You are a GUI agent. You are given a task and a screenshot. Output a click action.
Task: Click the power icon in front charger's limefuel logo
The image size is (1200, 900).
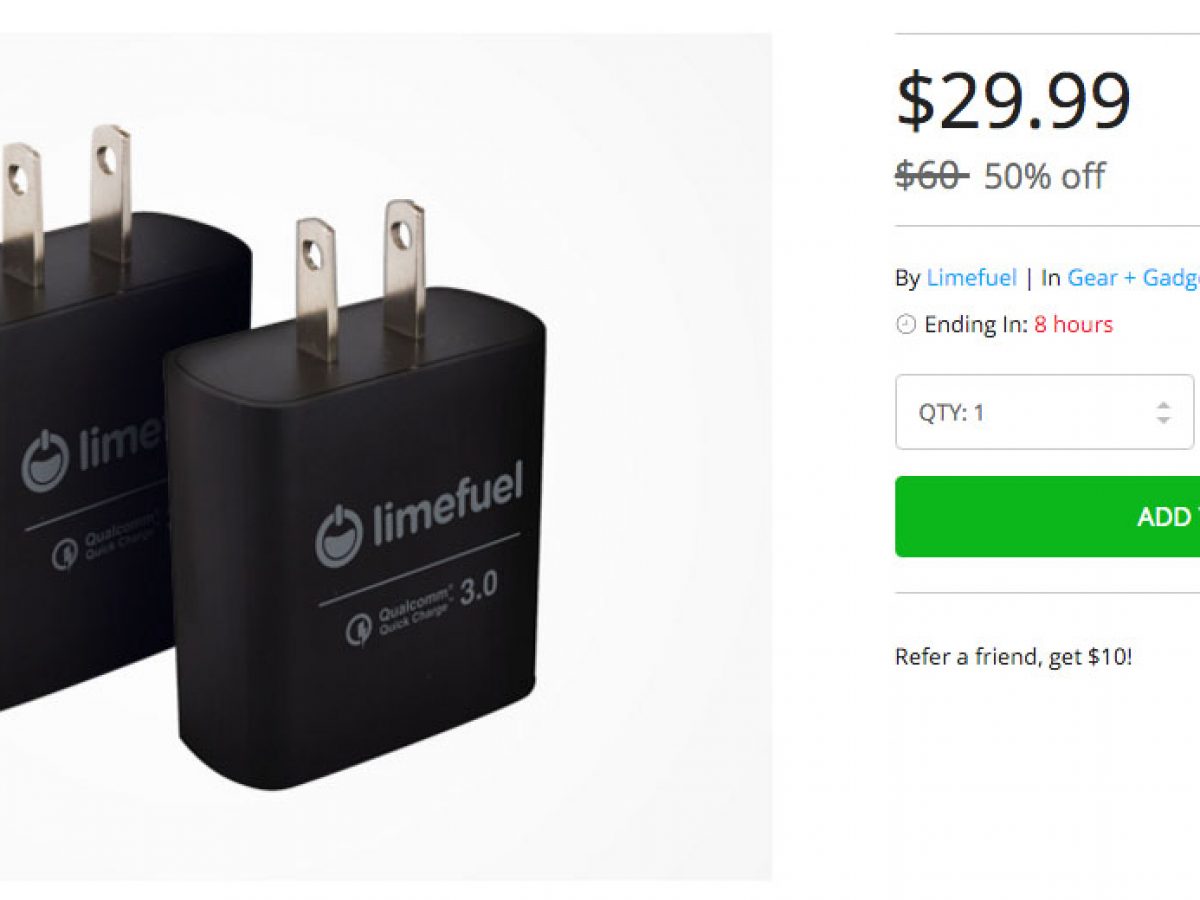point(338,536)
